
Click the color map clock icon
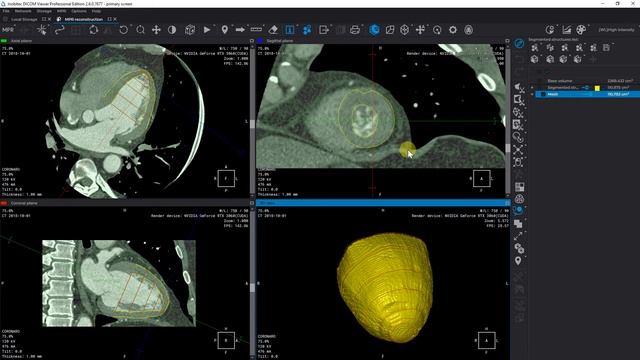tap(550, 30)
